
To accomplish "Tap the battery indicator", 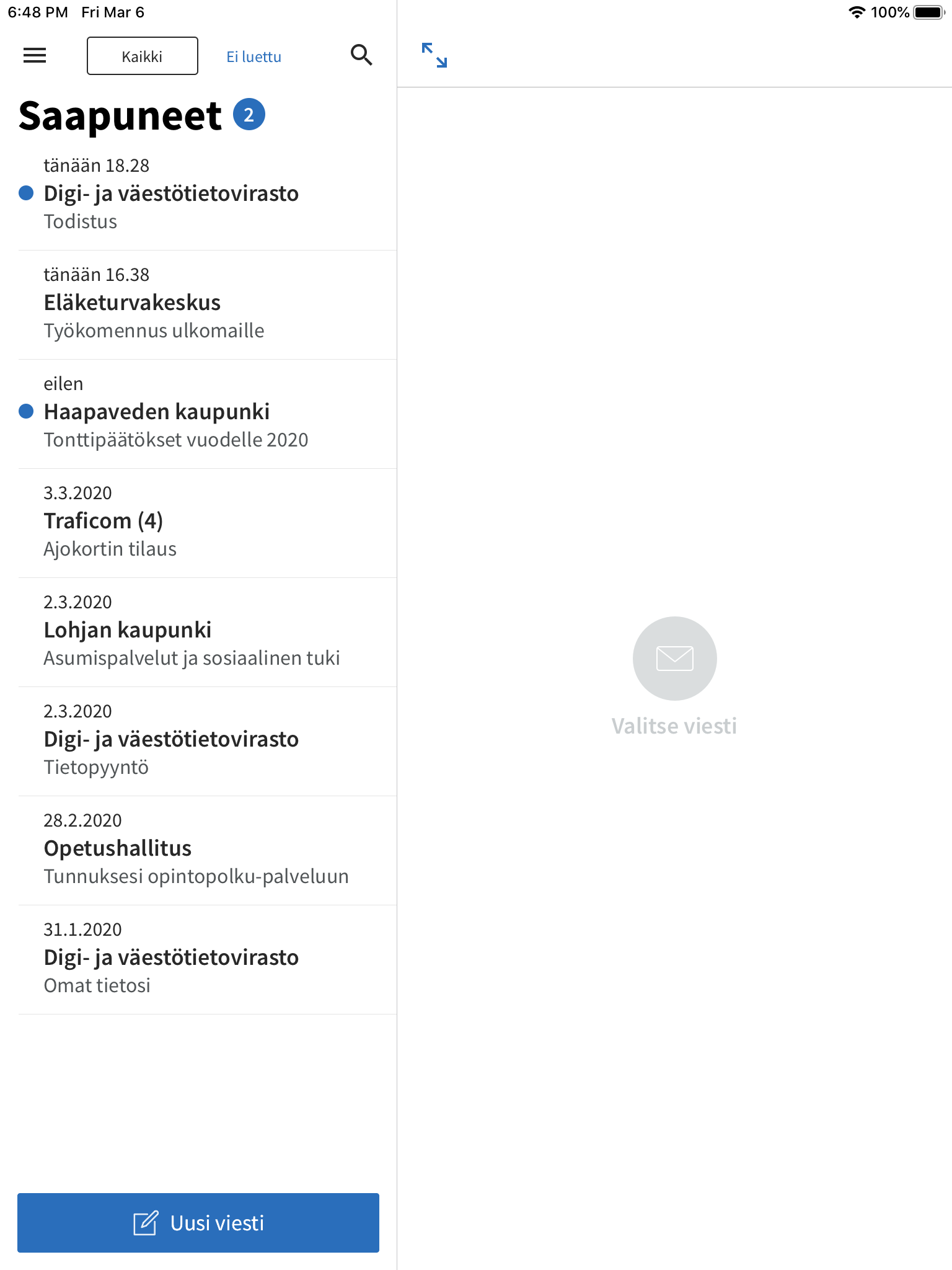I will 929,12.
